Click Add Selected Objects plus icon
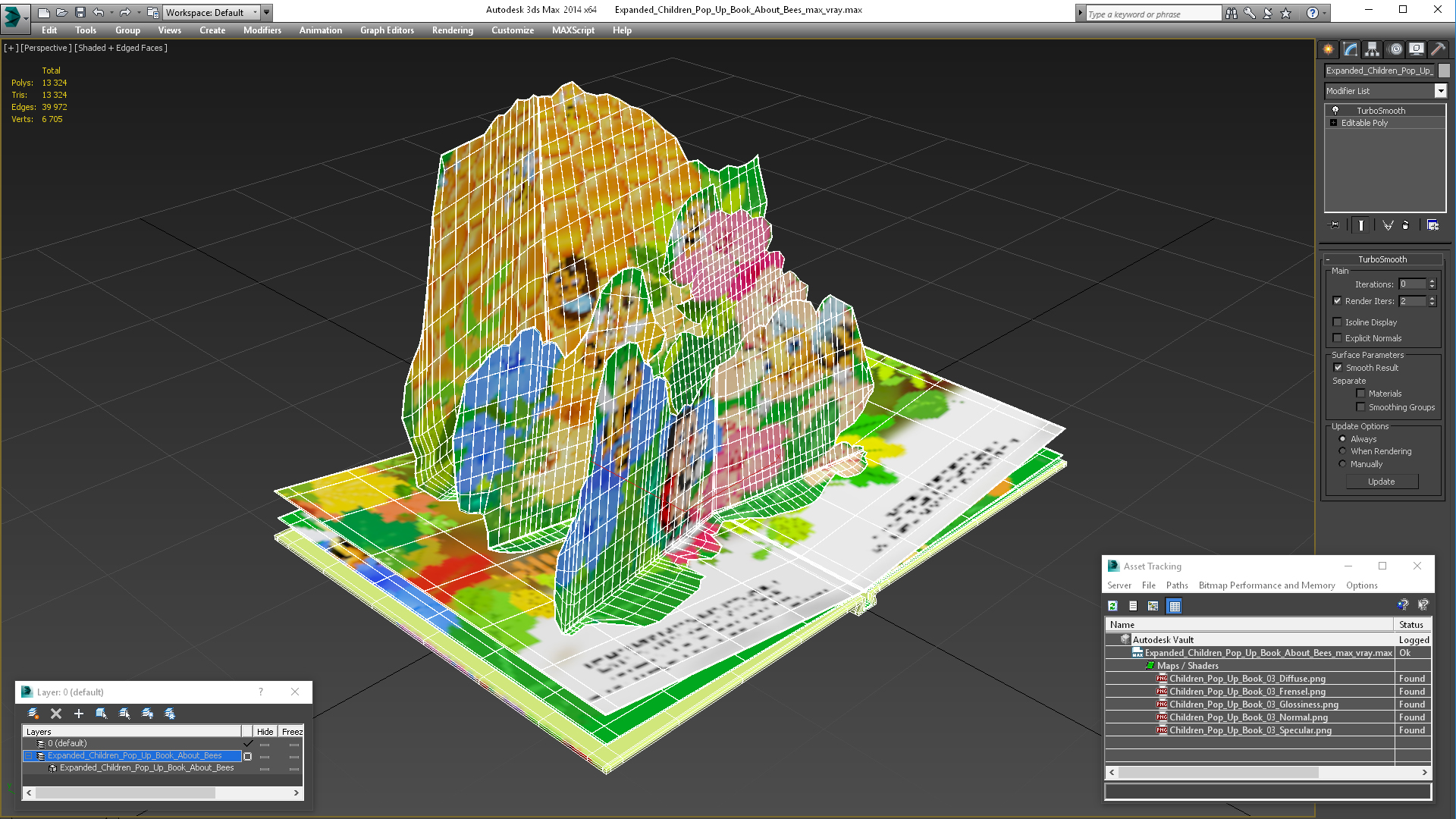The width and height of the screenshot is (1456, 819). [x=79, y=714]
